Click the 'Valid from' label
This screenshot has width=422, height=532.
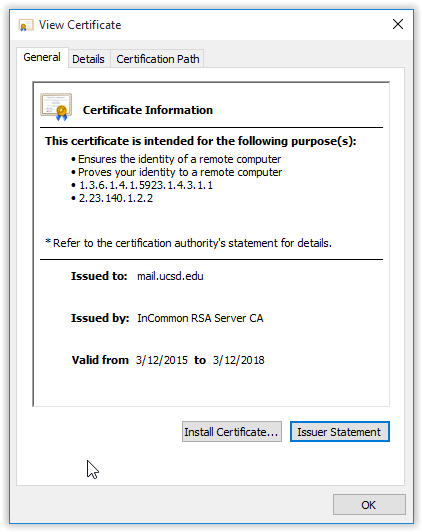(x=100, y=360)
